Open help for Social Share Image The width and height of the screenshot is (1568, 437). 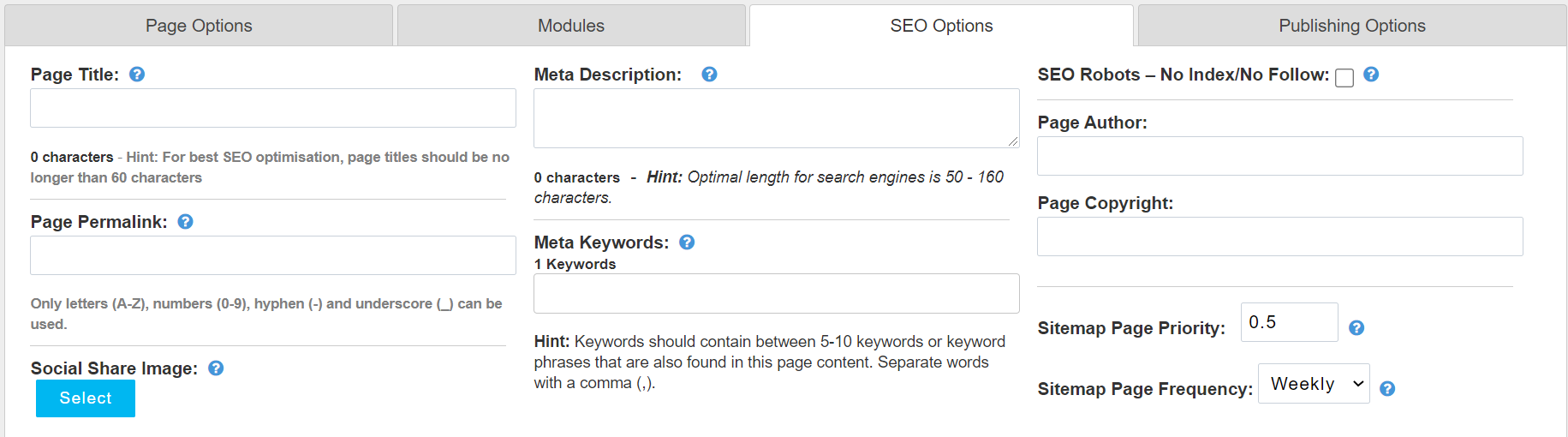(x=216, y=368)
